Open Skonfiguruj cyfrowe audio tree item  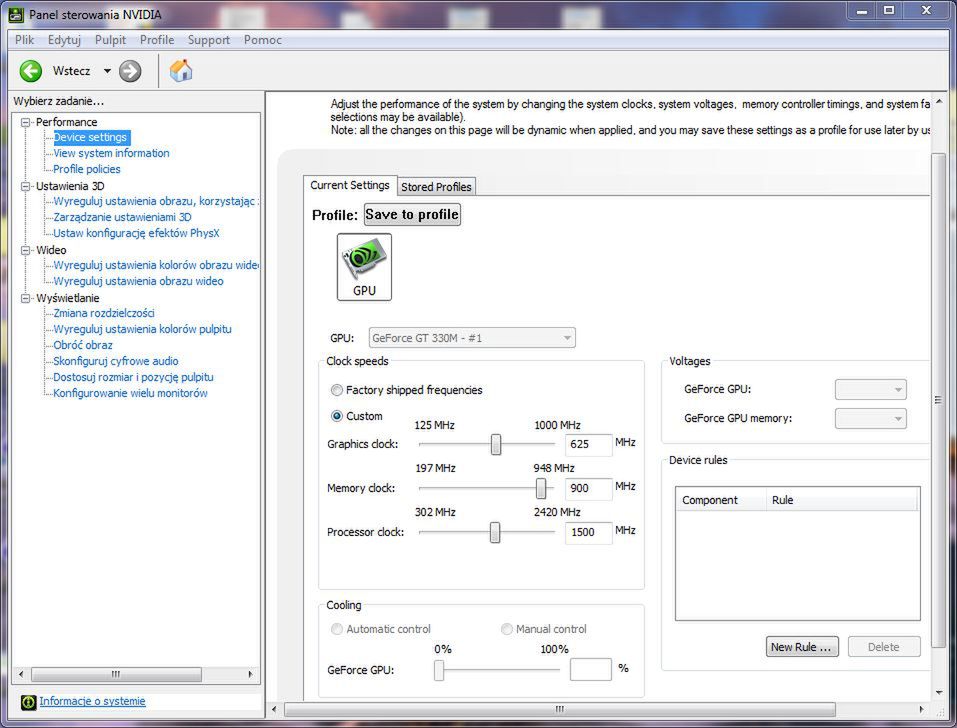[x=116, y=361]
